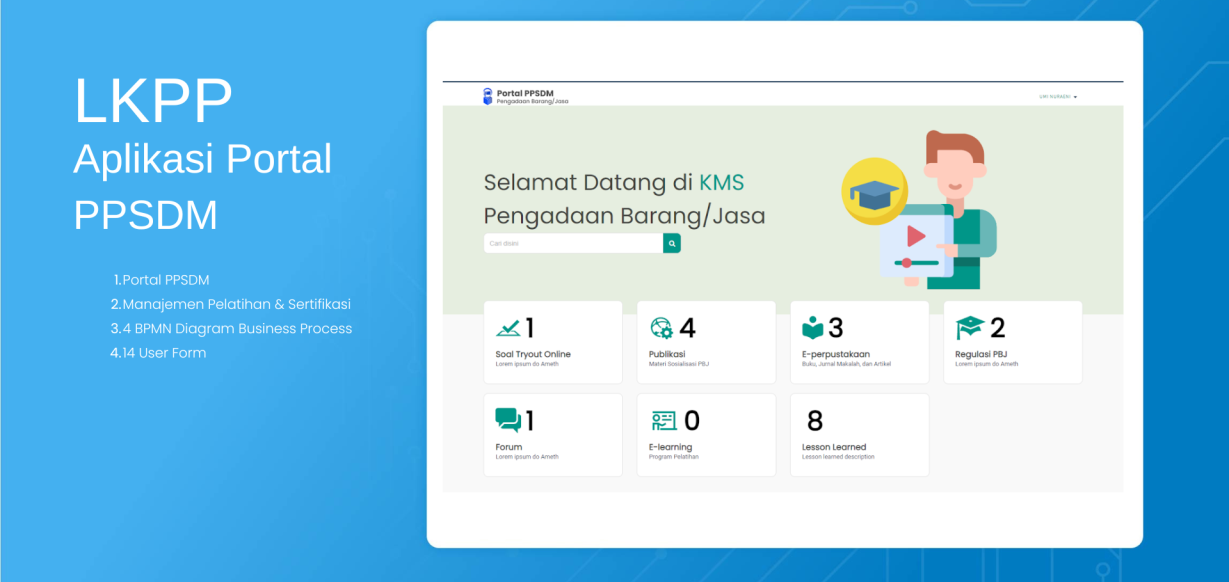This screenshot has width=1229, height=582.
Task: Click the Publikasi globe gear icon
Action: pyautogui.click(x=661, y=328)
